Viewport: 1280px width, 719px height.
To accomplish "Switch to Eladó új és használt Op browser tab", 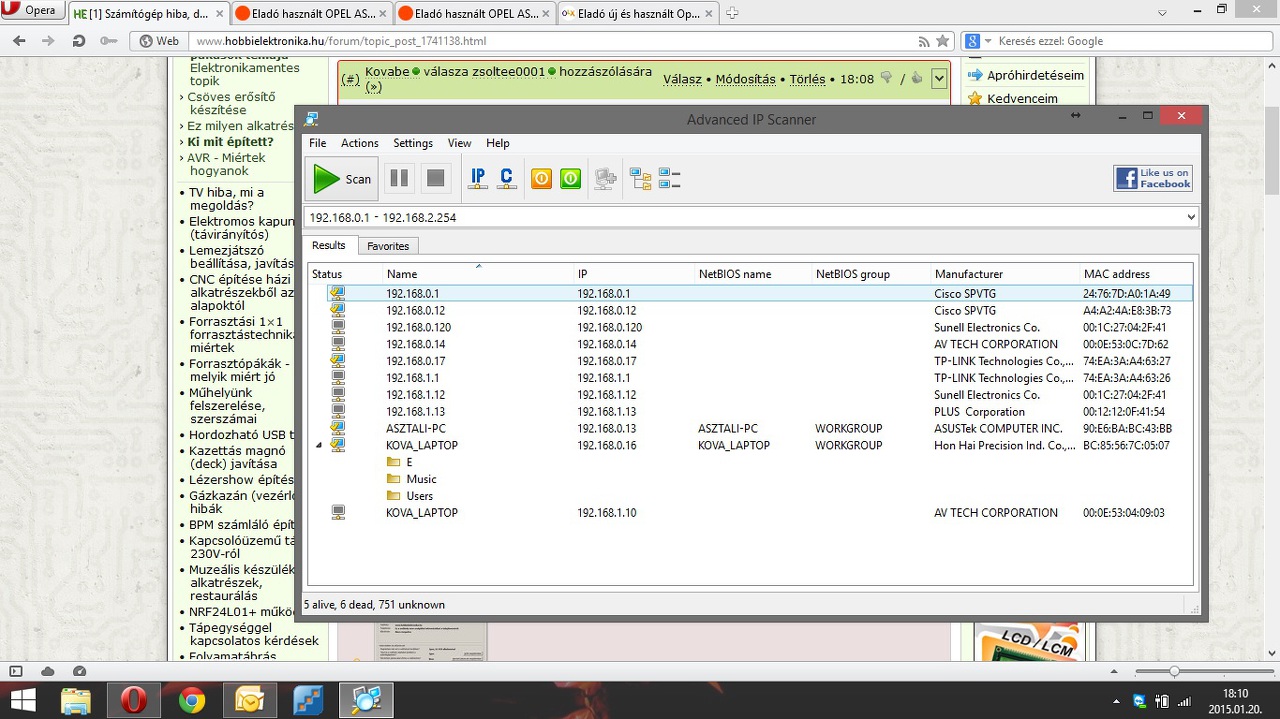I will coord(637,14).
